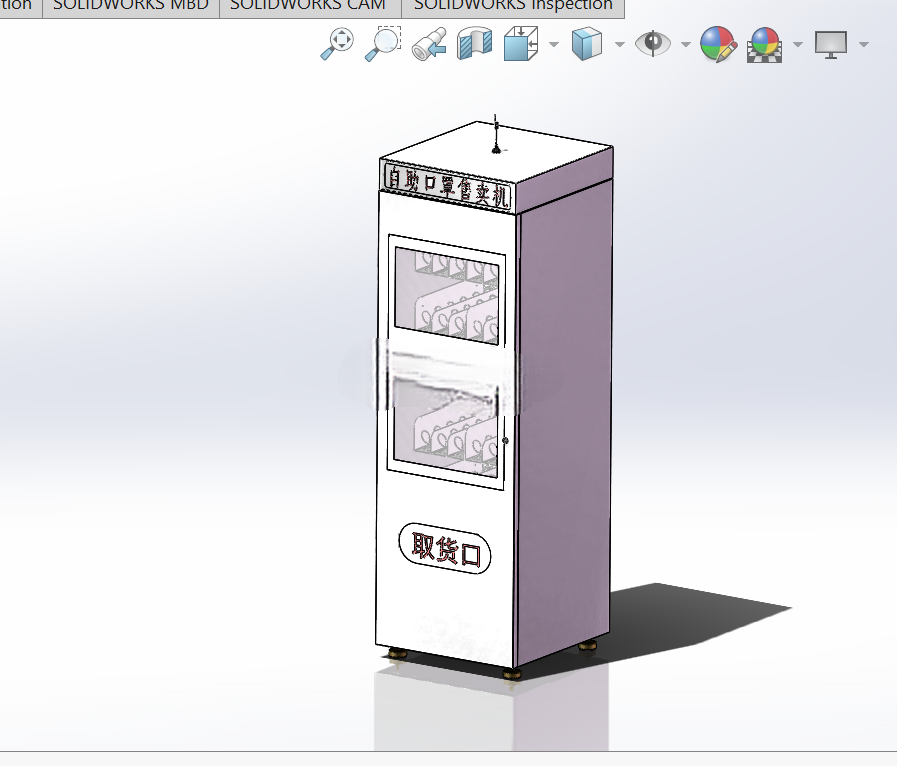This screenshot has width=897, height=766.
Task: Open the Edit Appearance color ball
Action: point(718,44)
